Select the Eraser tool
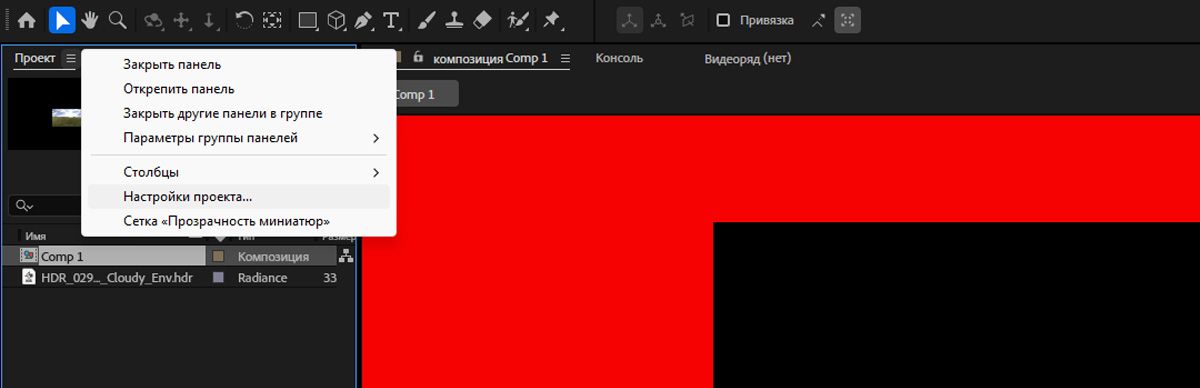 (482, 19)
